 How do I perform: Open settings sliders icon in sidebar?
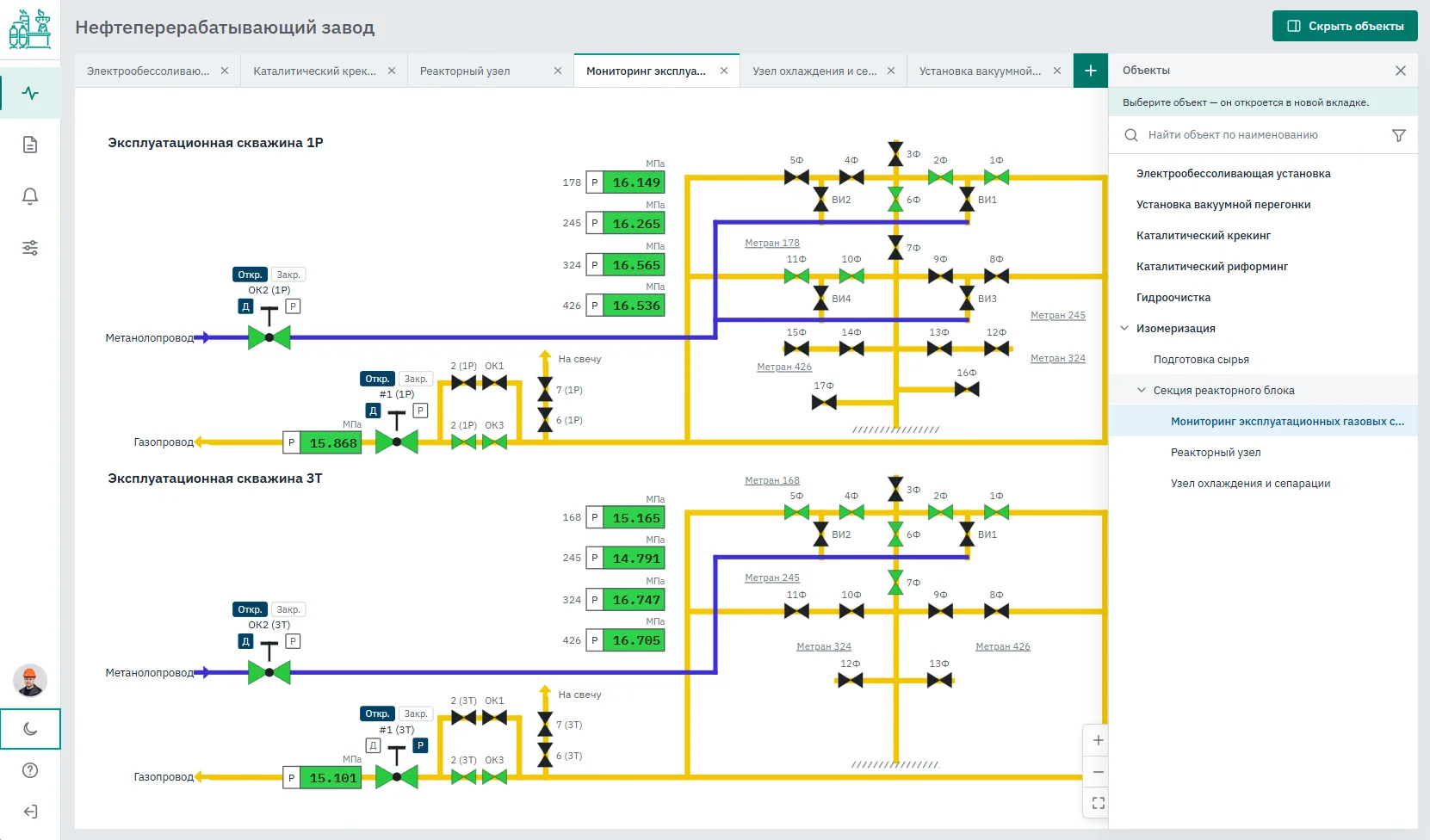tap(30, 248)
